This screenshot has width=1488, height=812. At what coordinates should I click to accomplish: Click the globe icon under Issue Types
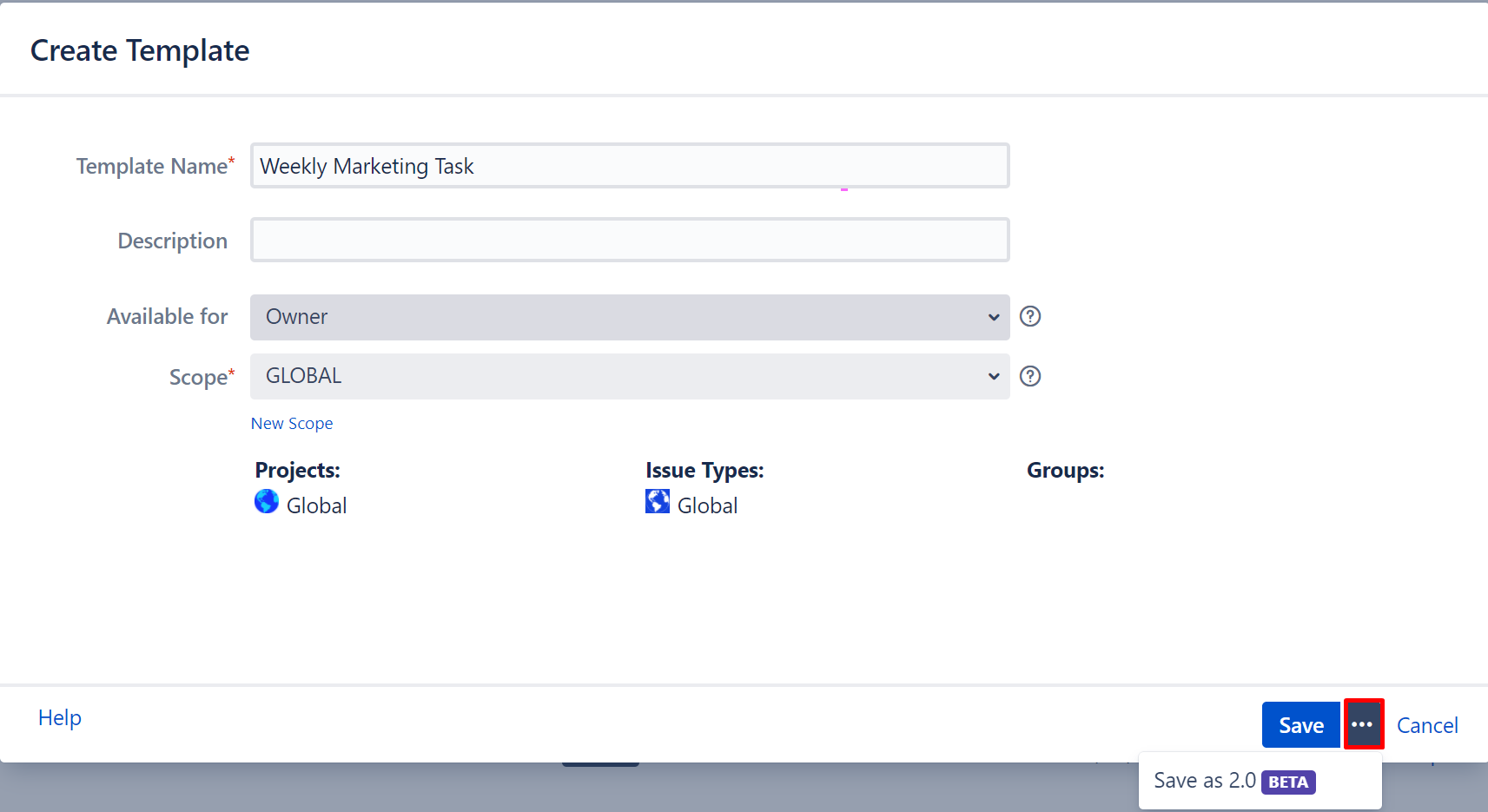tap(658, 501)
